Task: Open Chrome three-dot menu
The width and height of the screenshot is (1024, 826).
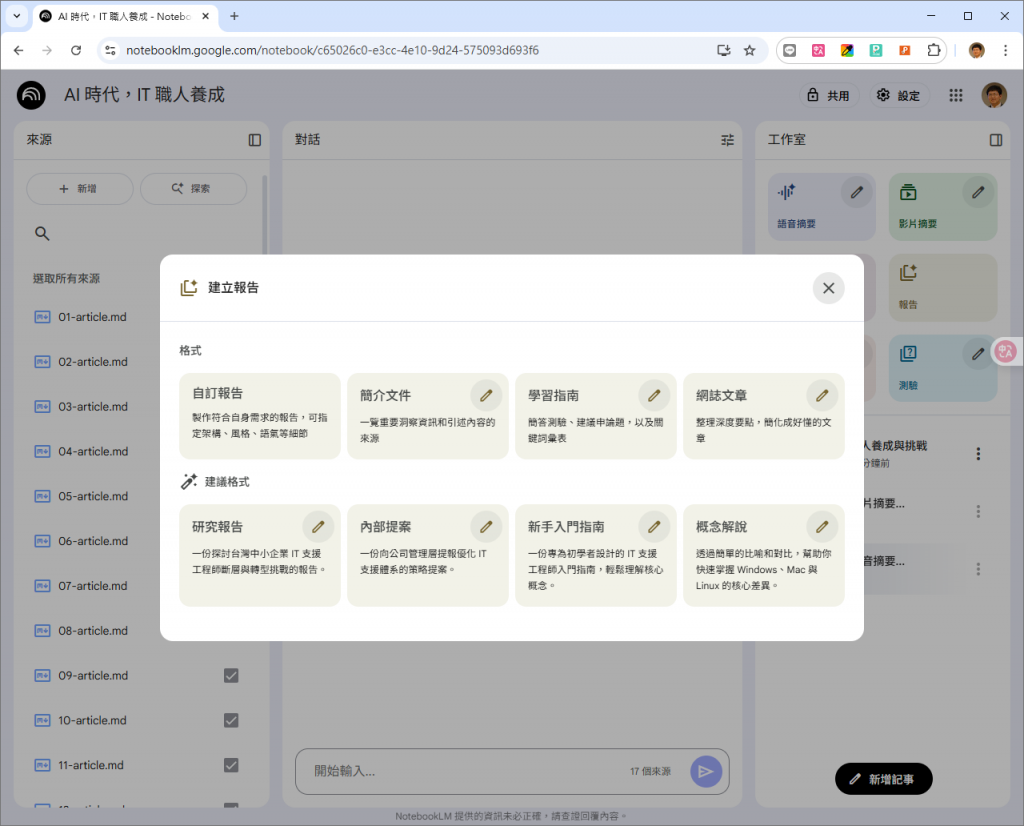Action: tap(1006, 50)
